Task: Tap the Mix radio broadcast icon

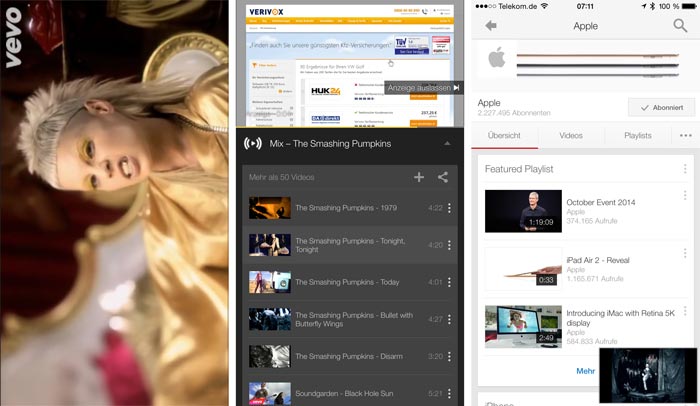Action: [x=253, y=143]
